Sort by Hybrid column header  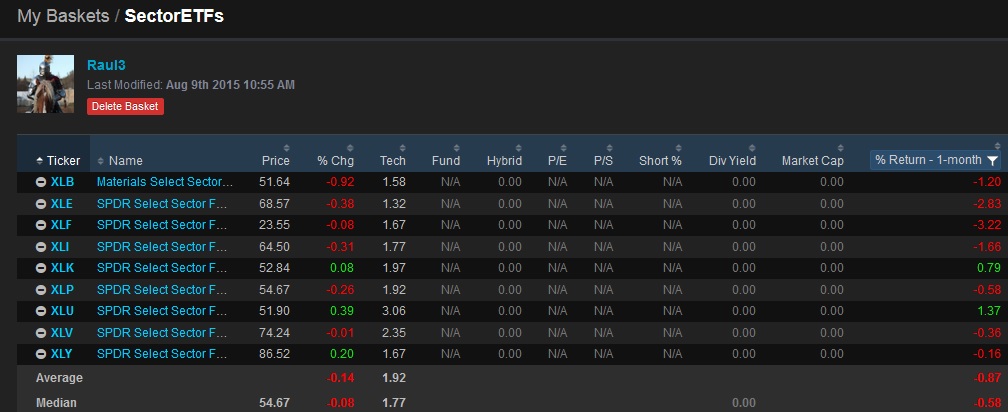click(x=504, y=161)
